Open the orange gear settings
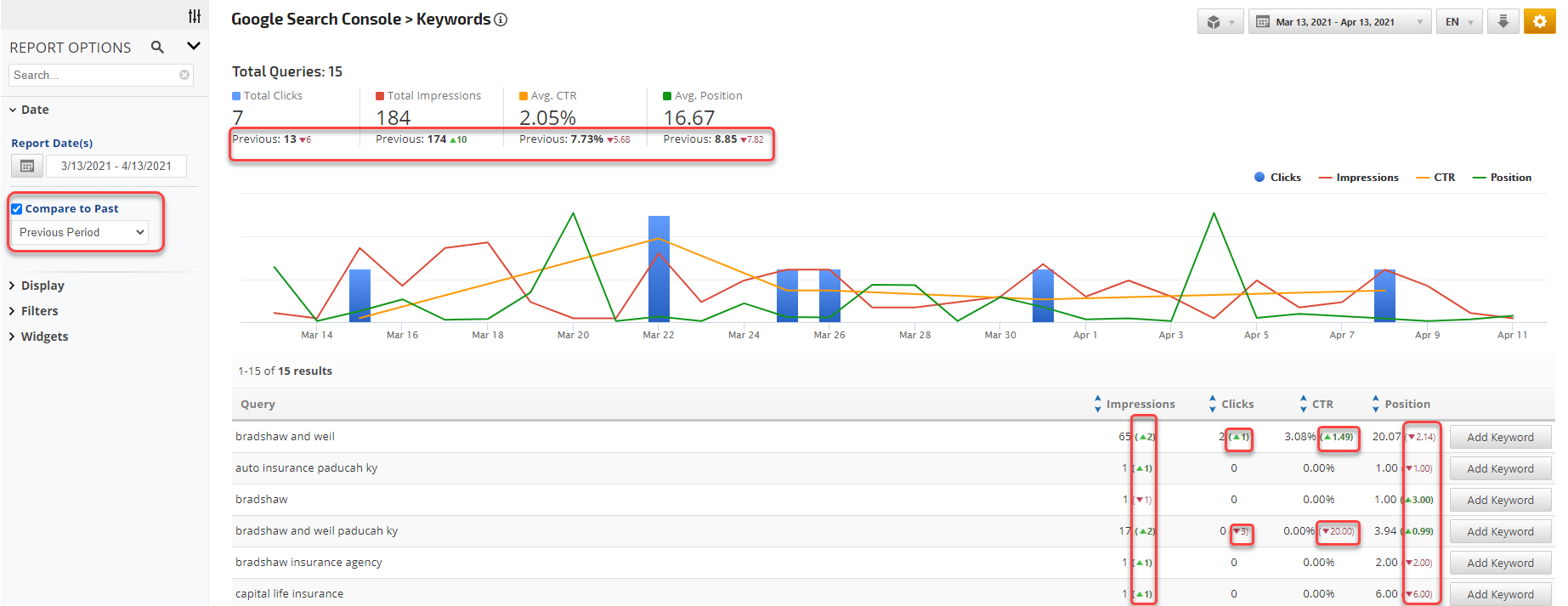 pos(1539,21)
